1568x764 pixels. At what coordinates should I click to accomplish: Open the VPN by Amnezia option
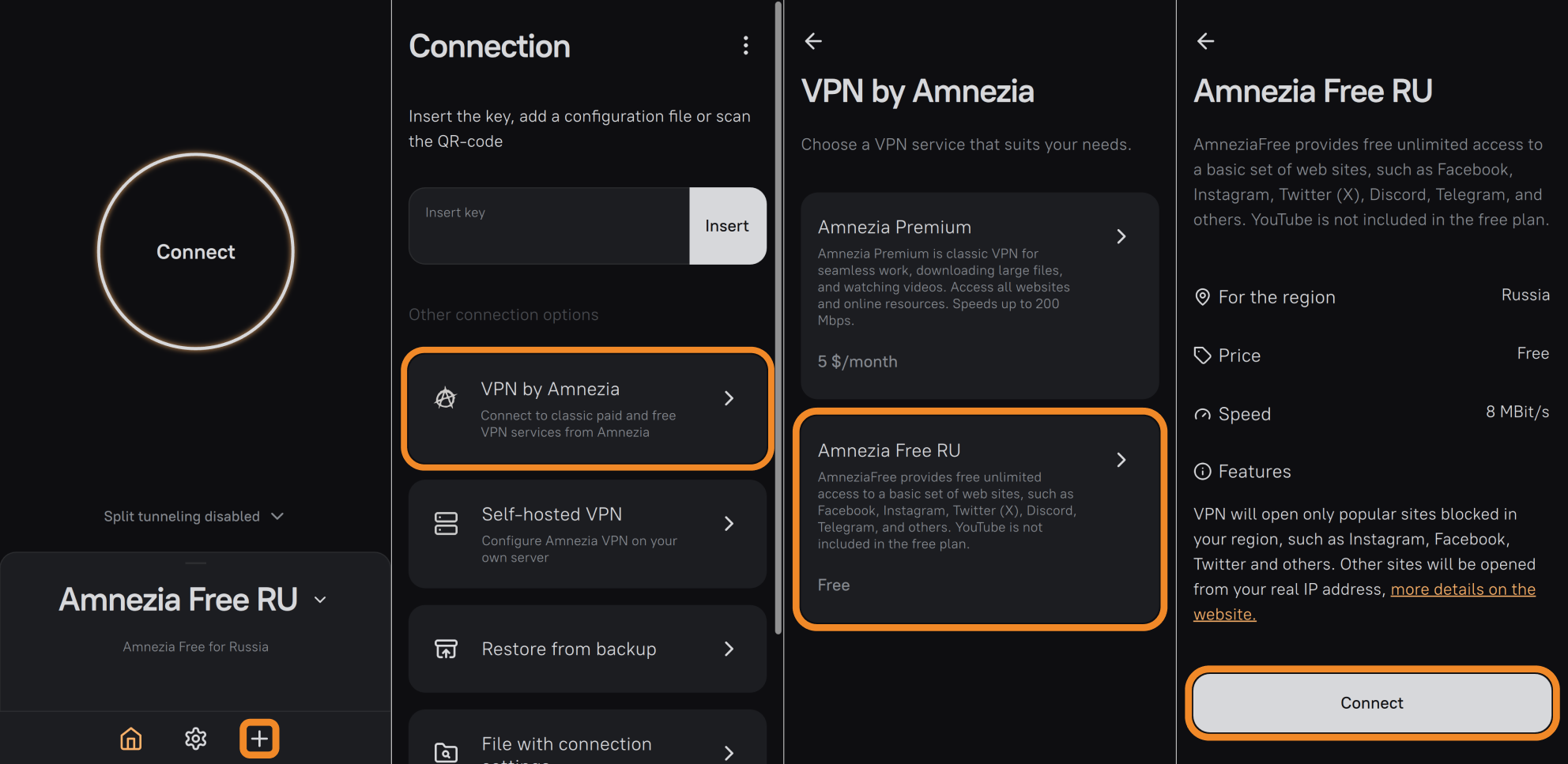[586, 408]
